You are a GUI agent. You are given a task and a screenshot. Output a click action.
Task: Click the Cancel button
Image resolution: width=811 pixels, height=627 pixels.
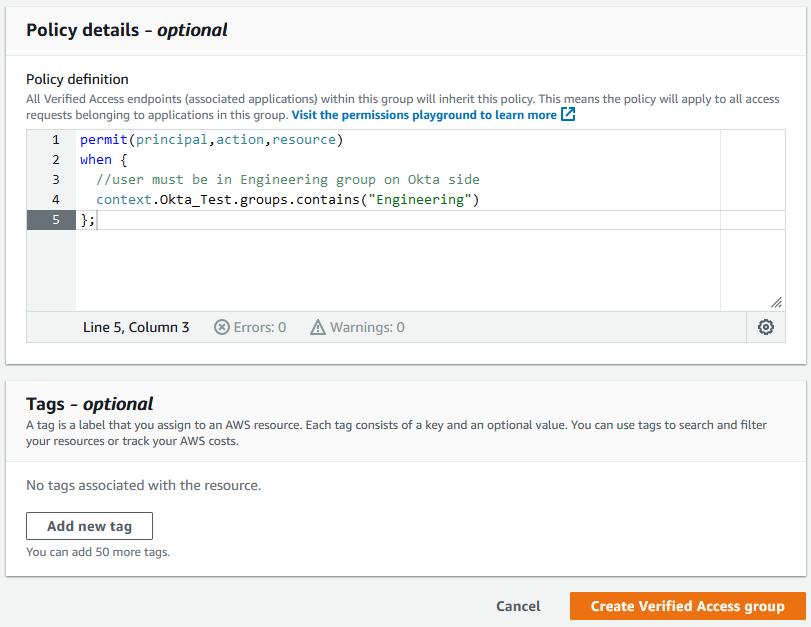[518, 606]
